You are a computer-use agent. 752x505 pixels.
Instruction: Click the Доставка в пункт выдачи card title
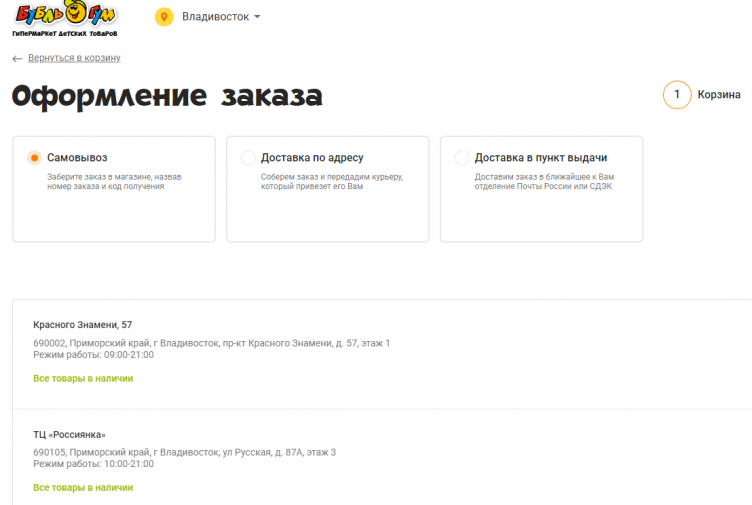(541, 158)
